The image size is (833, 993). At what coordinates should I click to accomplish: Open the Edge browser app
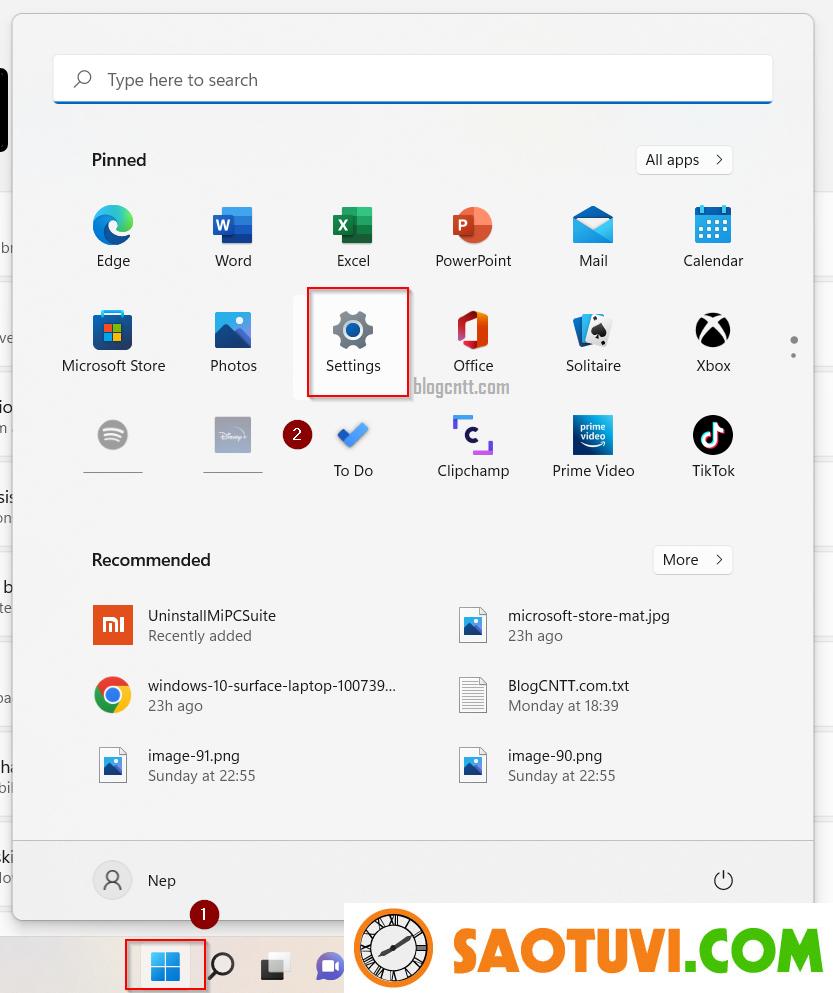click(113, 237)
